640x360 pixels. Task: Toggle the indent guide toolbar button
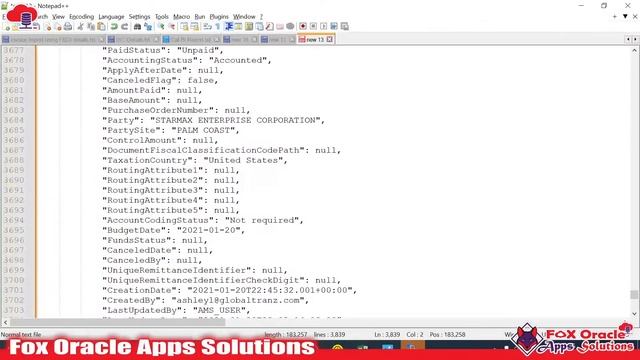coord(229,27)
